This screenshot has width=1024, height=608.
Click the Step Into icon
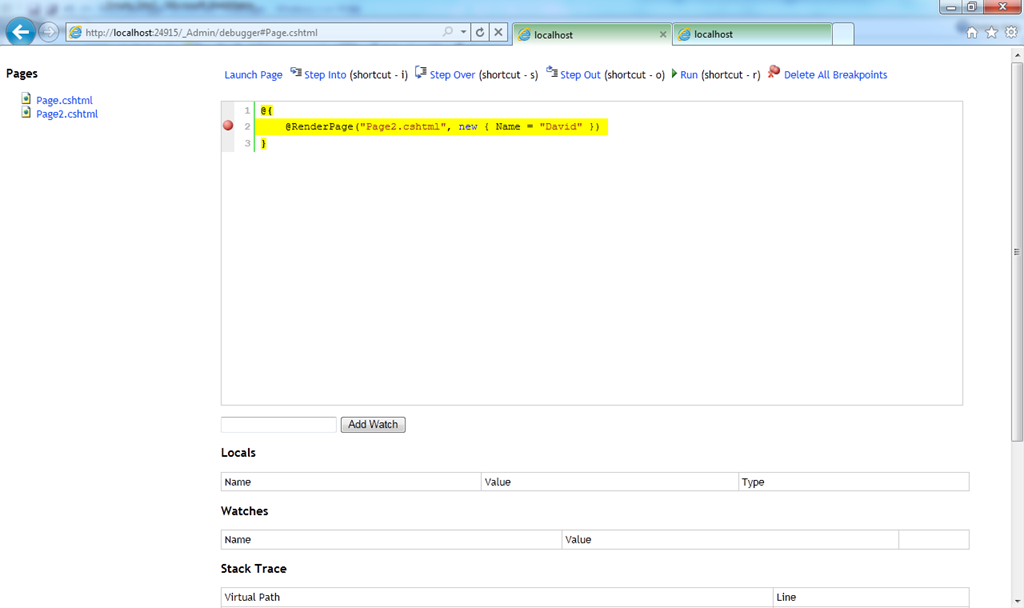[x=296, y=72]
